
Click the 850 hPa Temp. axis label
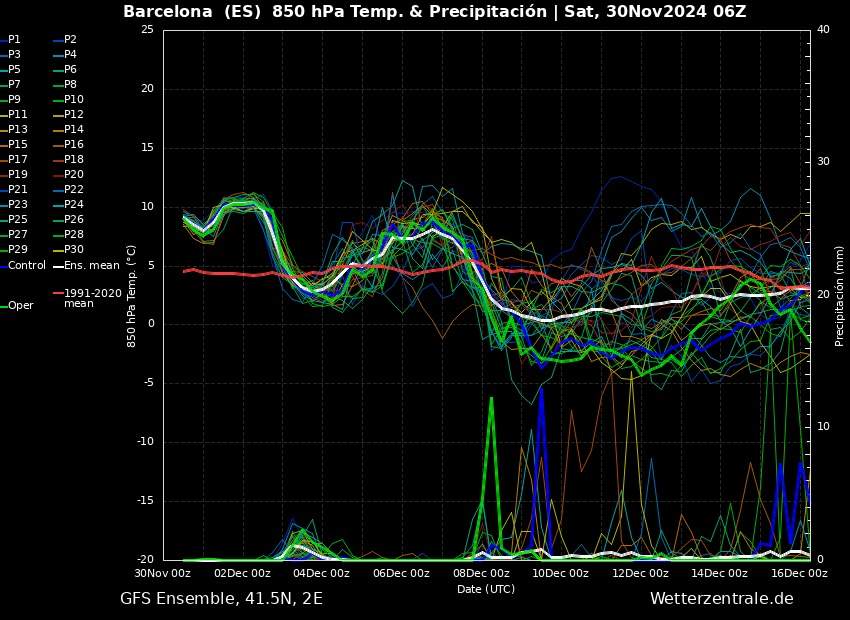tap(131, 296)
